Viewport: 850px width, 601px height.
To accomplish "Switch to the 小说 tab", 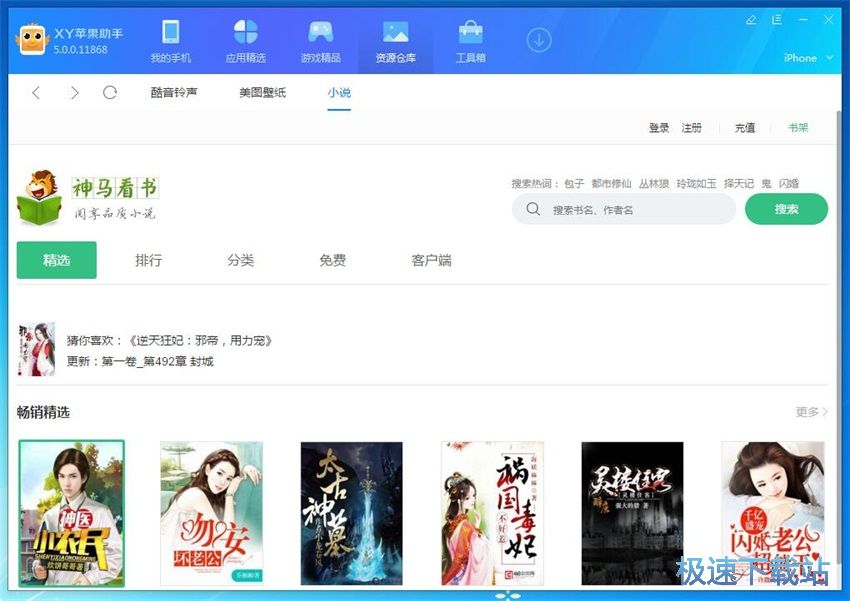I will point(339,93).
